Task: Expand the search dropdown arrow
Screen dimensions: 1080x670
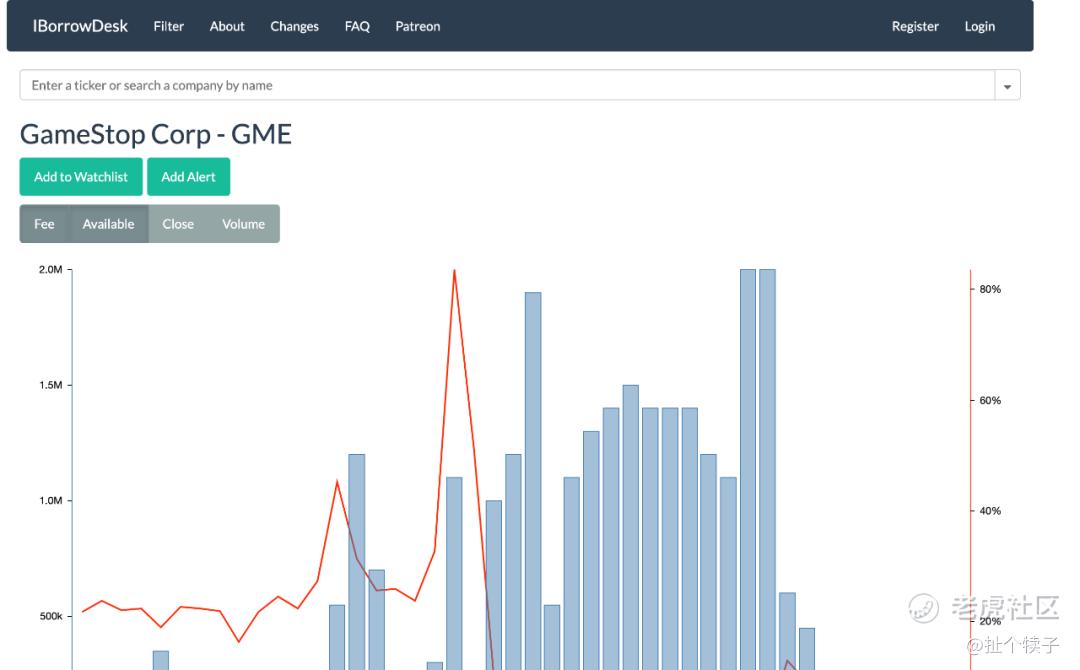Action: click(1007, 86)
